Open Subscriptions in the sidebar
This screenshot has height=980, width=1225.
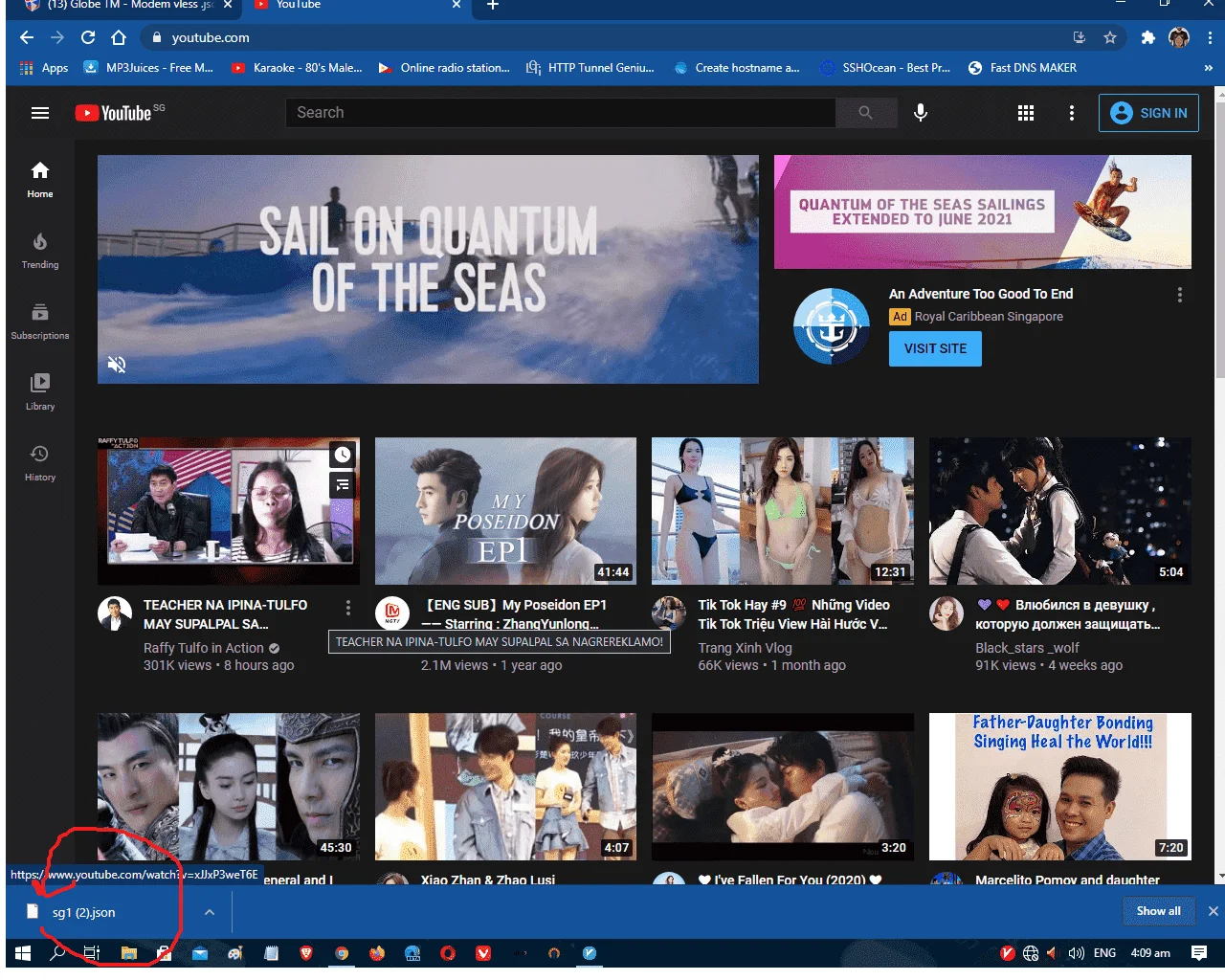click(x=40, y=321)
